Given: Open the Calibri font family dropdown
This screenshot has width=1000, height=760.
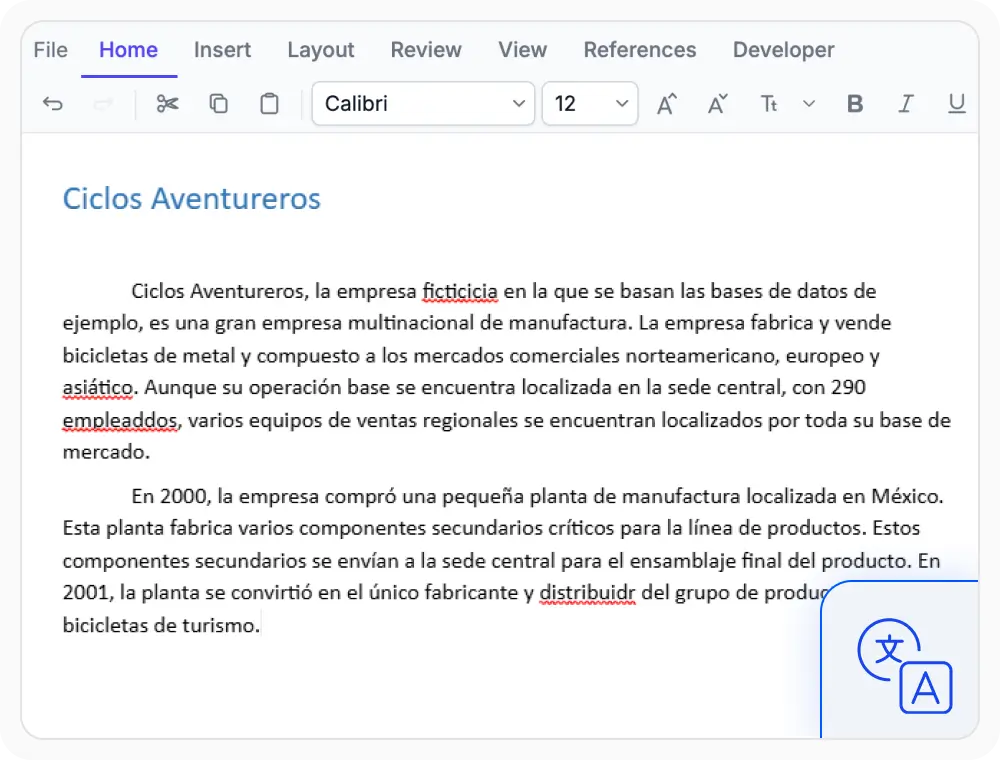Looking at the screenshot, I should tap(423, 103).
